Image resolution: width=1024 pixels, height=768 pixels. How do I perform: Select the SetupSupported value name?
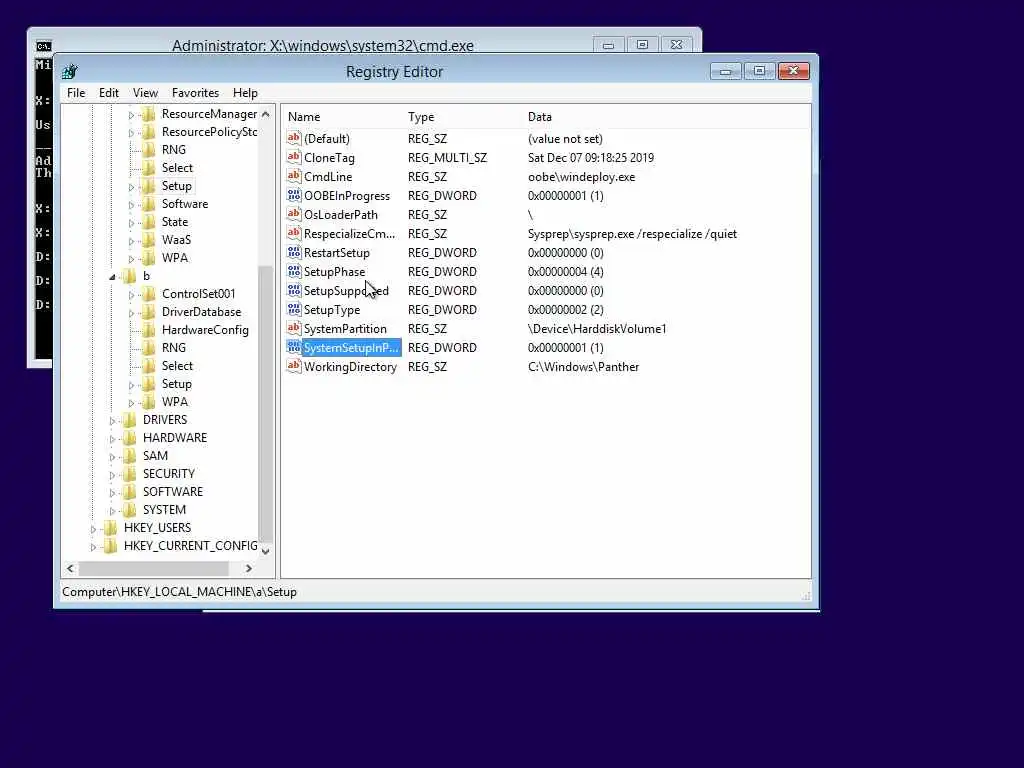pos(346,291)
